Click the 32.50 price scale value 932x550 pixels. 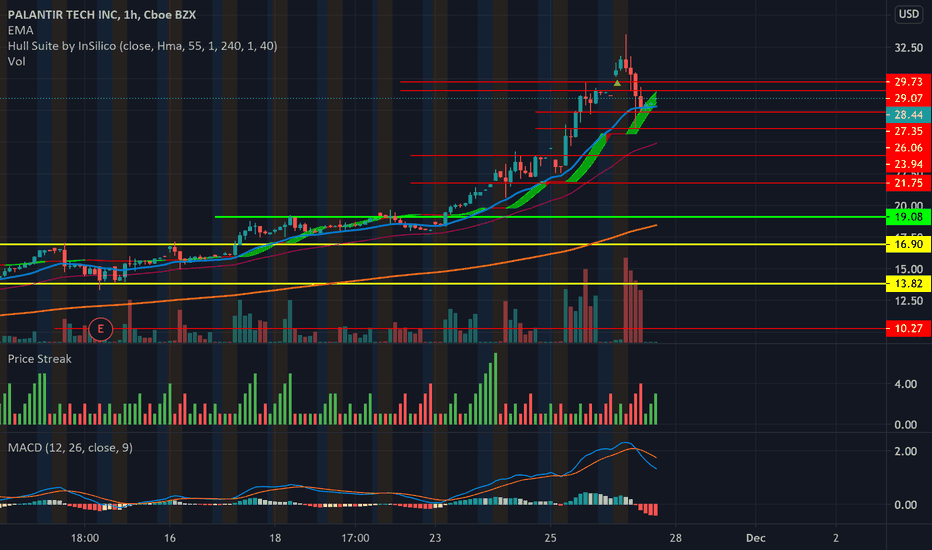[x=908, y=48]
